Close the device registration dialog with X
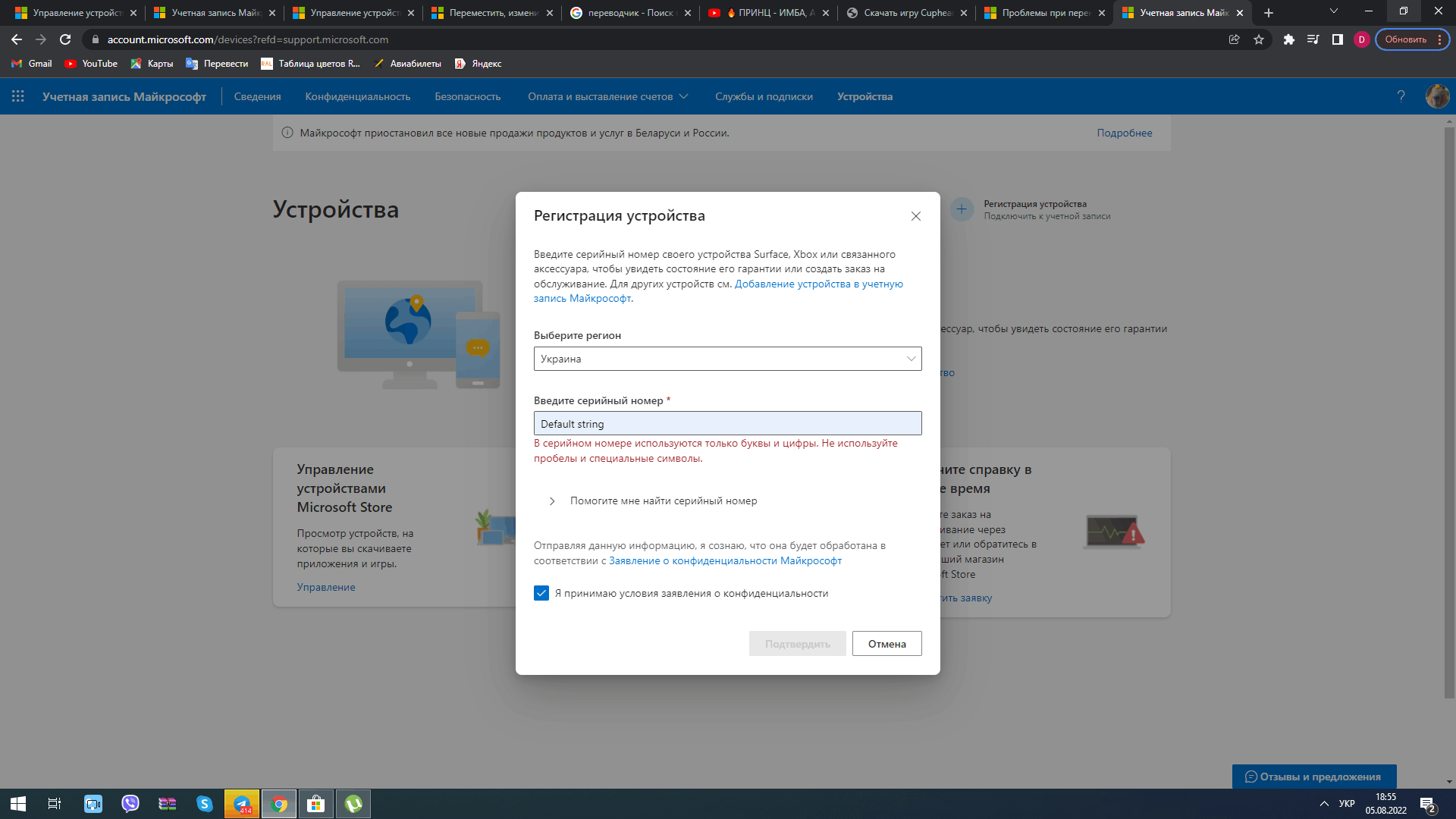1456x819 pixels. tap(916, 216)
